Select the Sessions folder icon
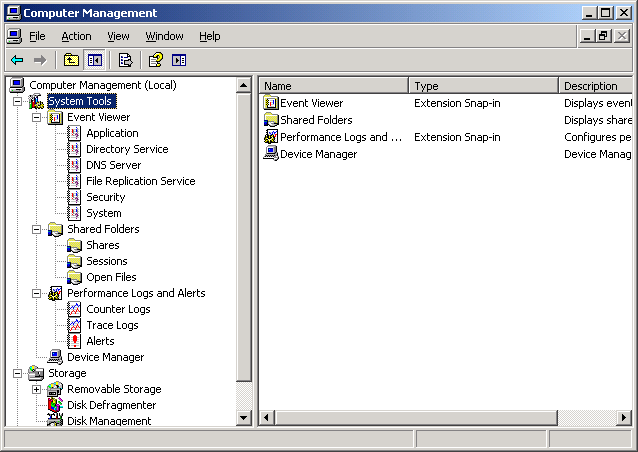Viewport: 638px width, 452px height. click(74, 261)
